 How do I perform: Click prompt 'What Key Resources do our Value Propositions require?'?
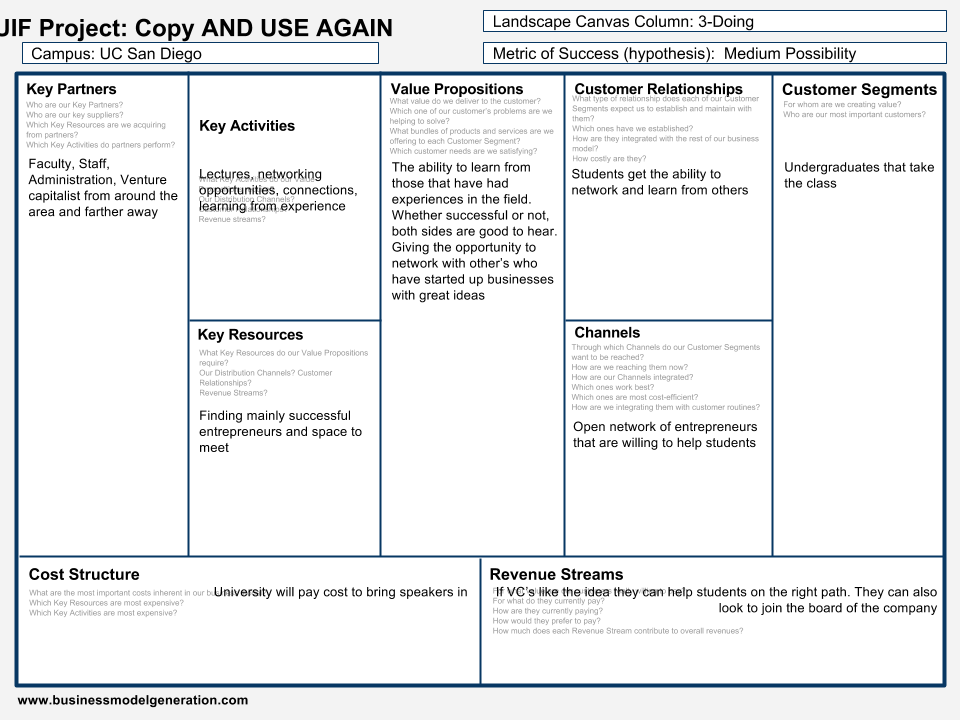click(283, 358)
